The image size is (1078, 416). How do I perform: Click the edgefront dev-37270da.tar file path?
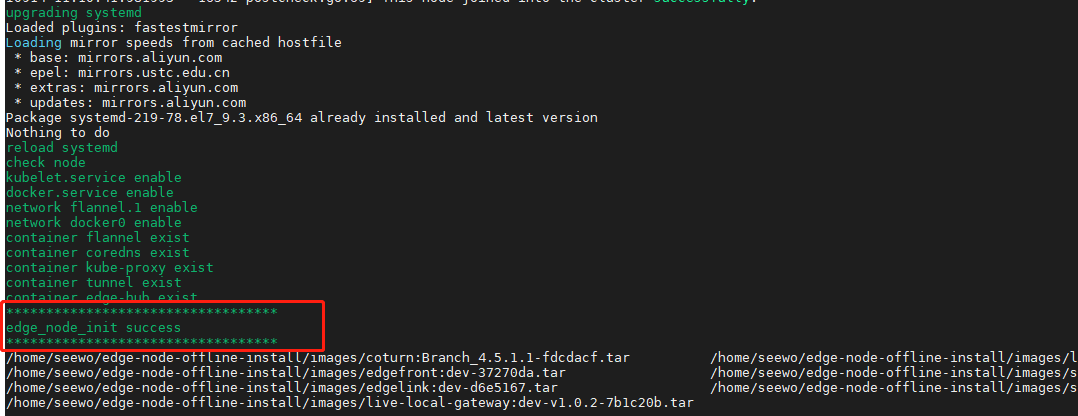point(282,373)
